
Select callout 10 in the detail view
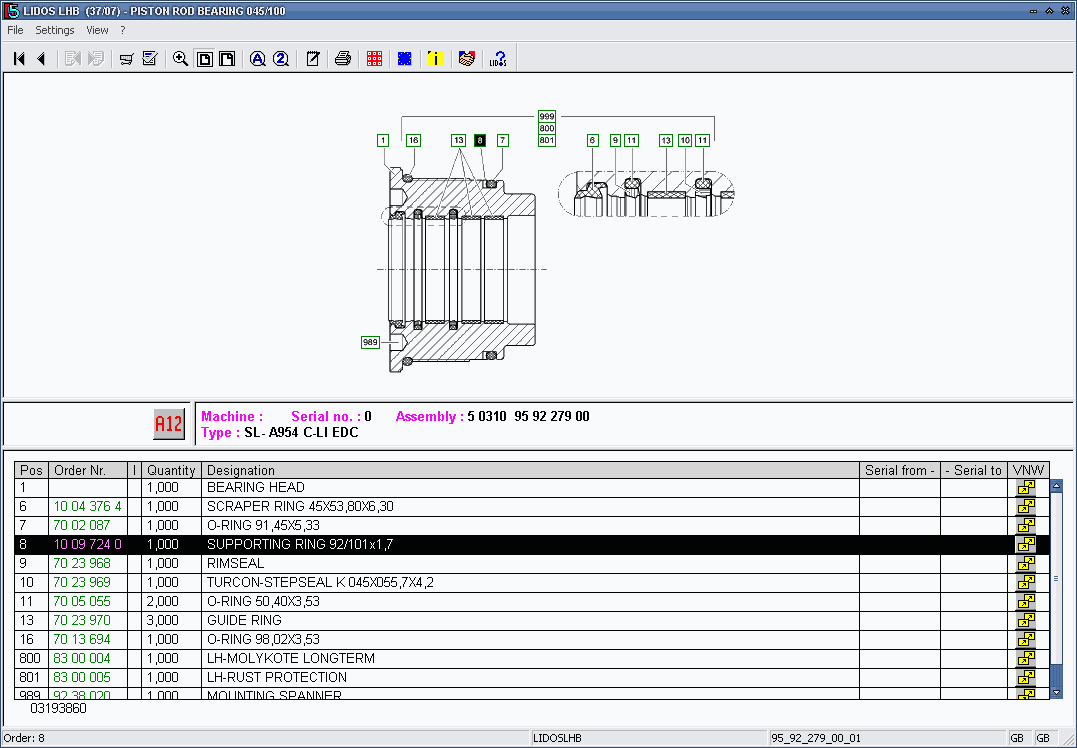[685, 140]
